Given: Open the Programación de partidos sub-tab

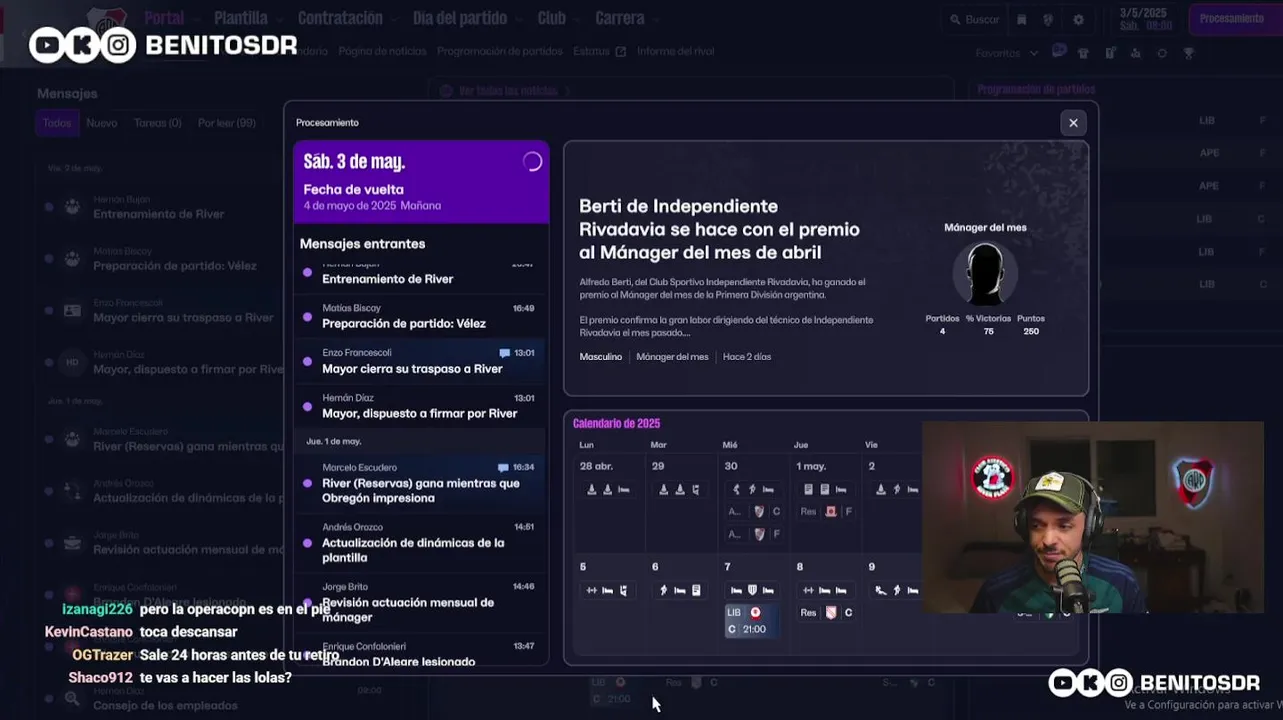Looking at the screenshot, I should click(x=500, y=51).
